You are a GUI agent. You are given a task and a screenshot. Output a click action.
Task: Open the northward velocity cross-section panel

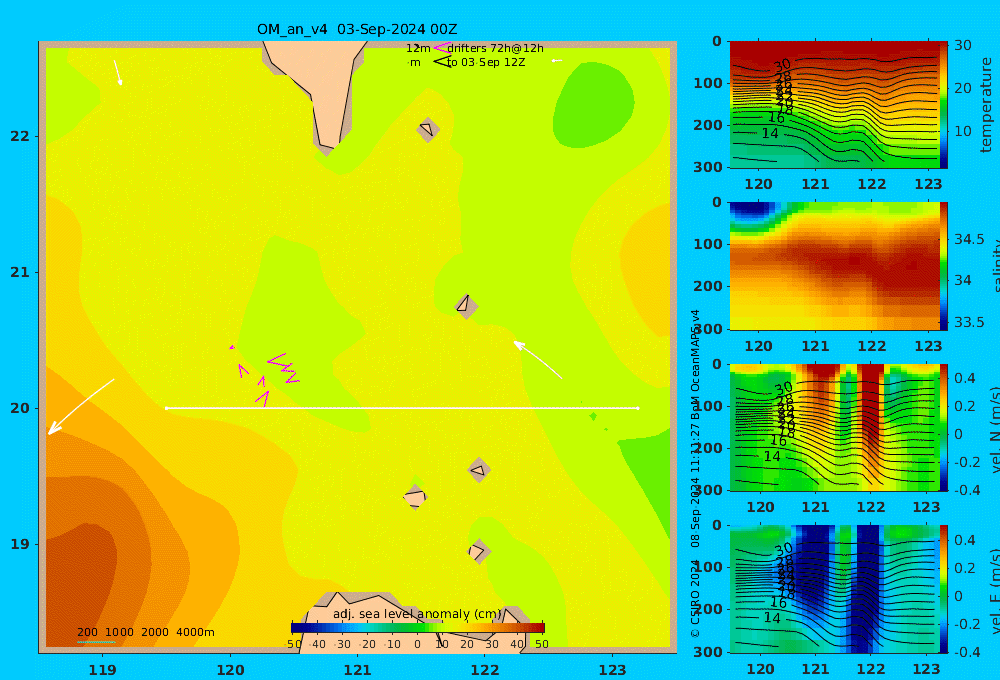(x=833, y=427)
